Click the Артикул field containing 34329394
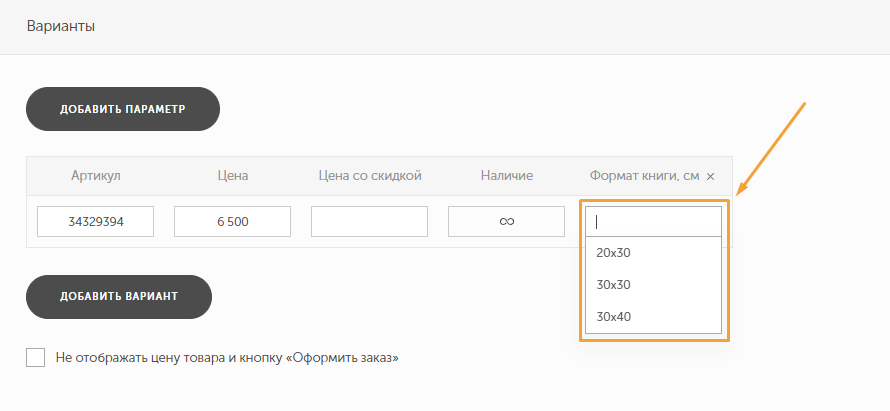Screen dimensions: 890x411 (96, 222)
